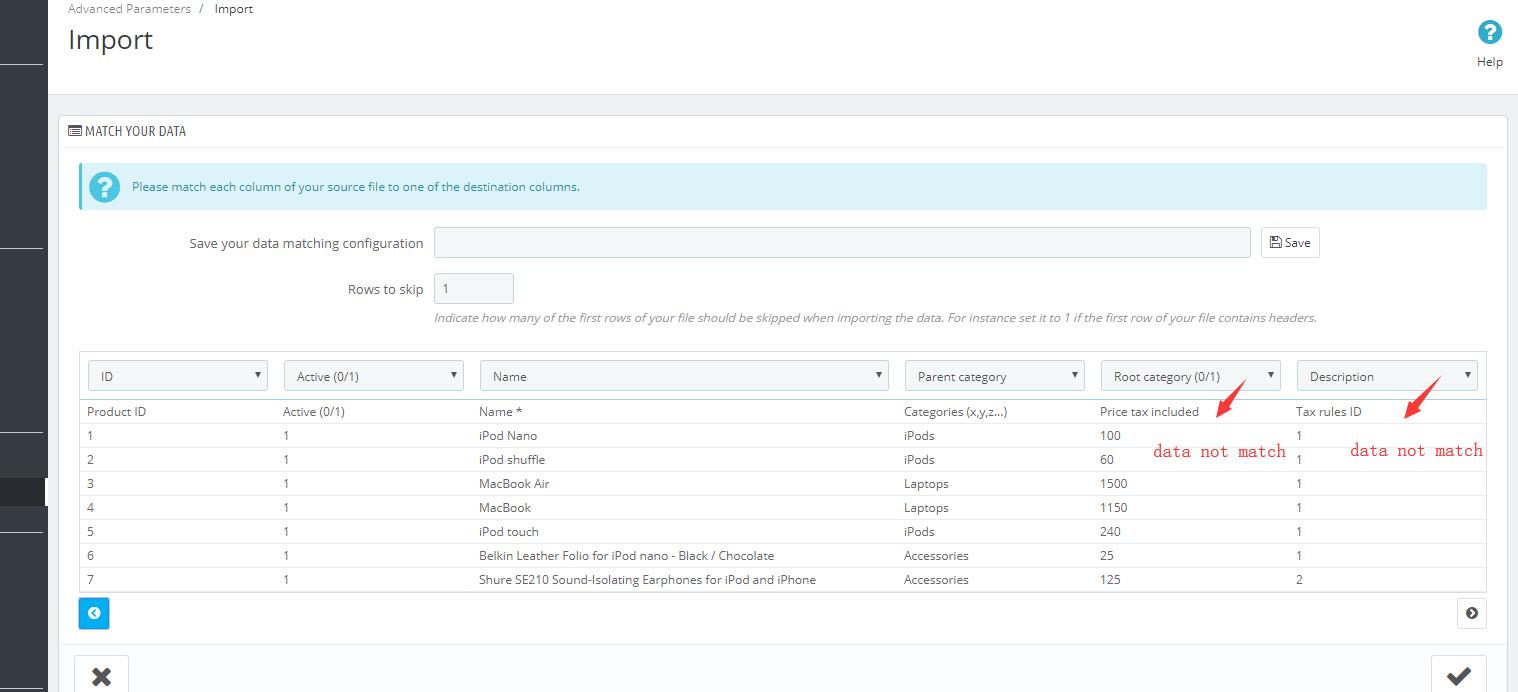Click the question mark info icon
Viewport: 1518px width, 692px height.
click(104, 187)
